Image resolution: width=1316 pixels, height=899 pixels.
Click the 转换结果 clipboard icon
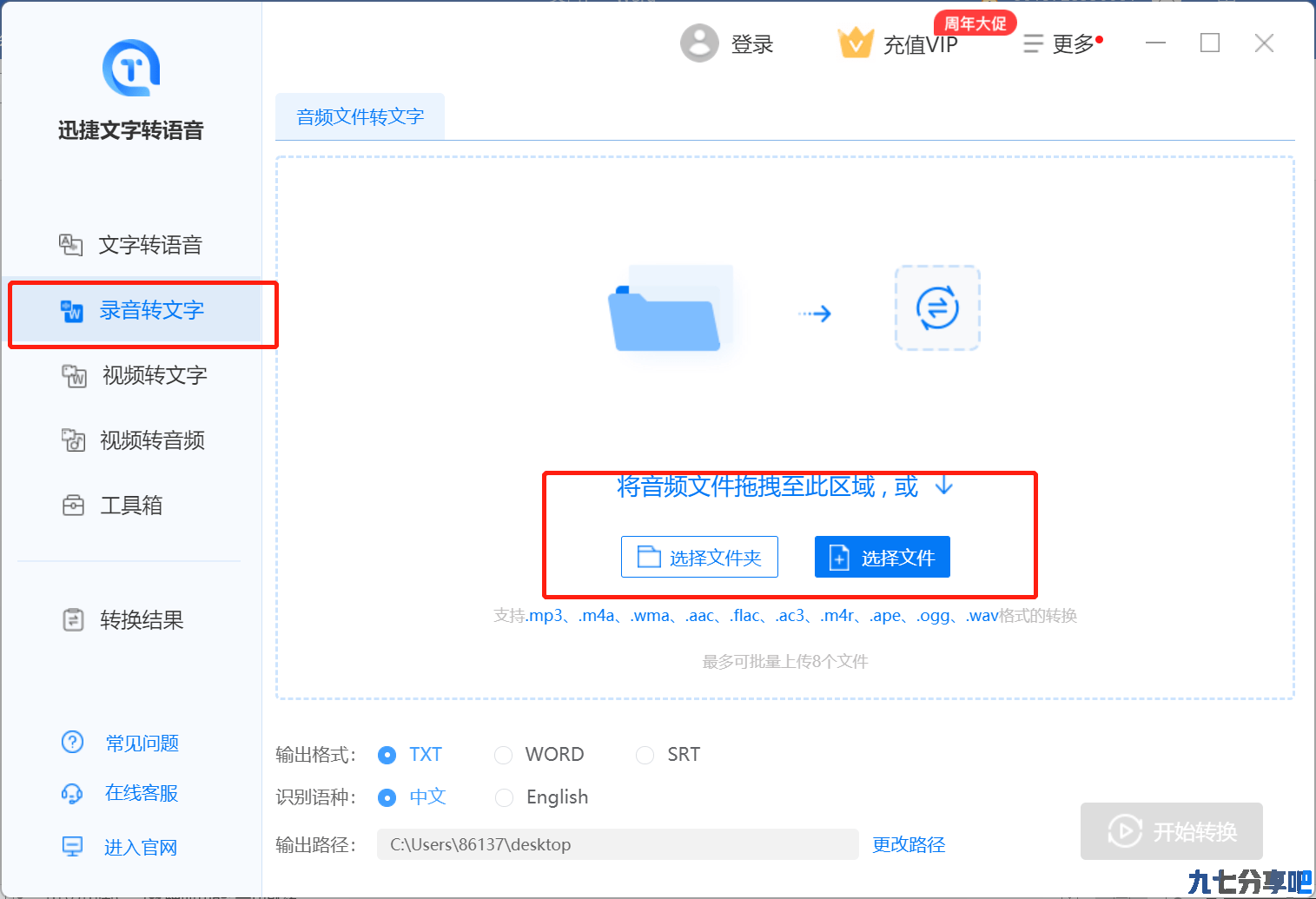click(x=73, y=620)
